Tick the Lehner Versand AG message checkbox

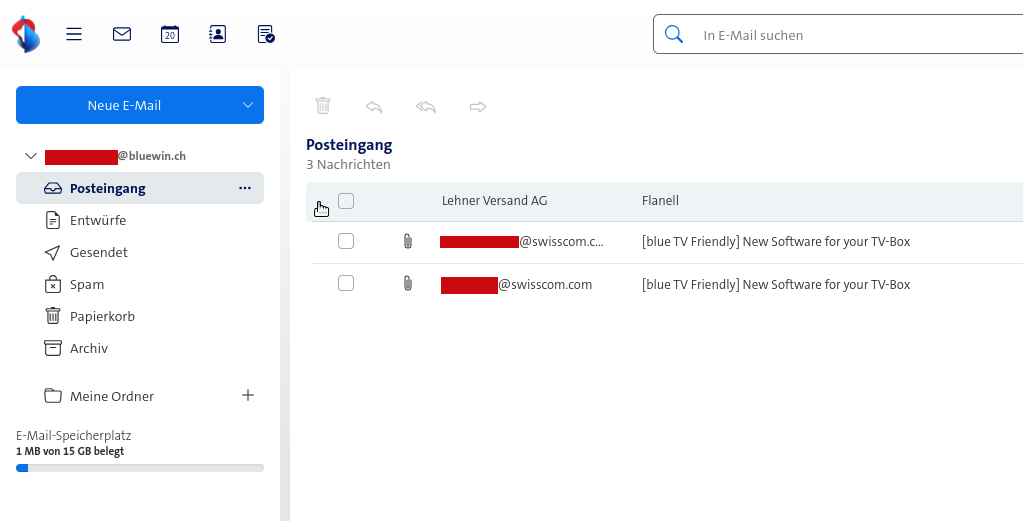coord(346,201)
